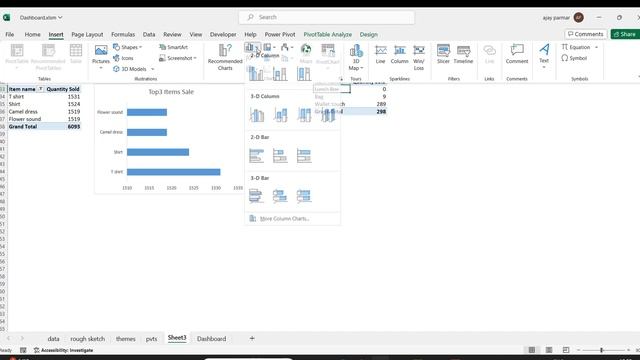Pick 100% stacked bar under 2-D Bar
The image size is (640, 360).
[304, 156]
